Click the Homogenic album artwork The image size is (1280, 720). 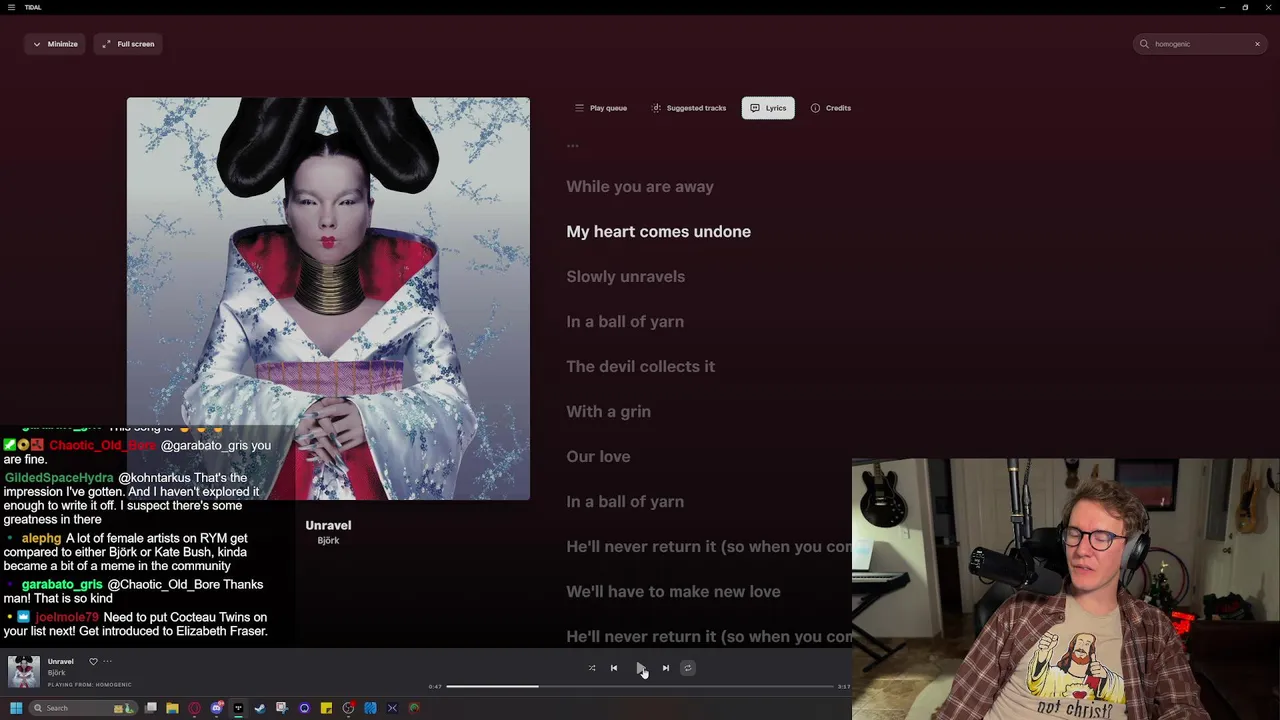(x=328, y=298)
